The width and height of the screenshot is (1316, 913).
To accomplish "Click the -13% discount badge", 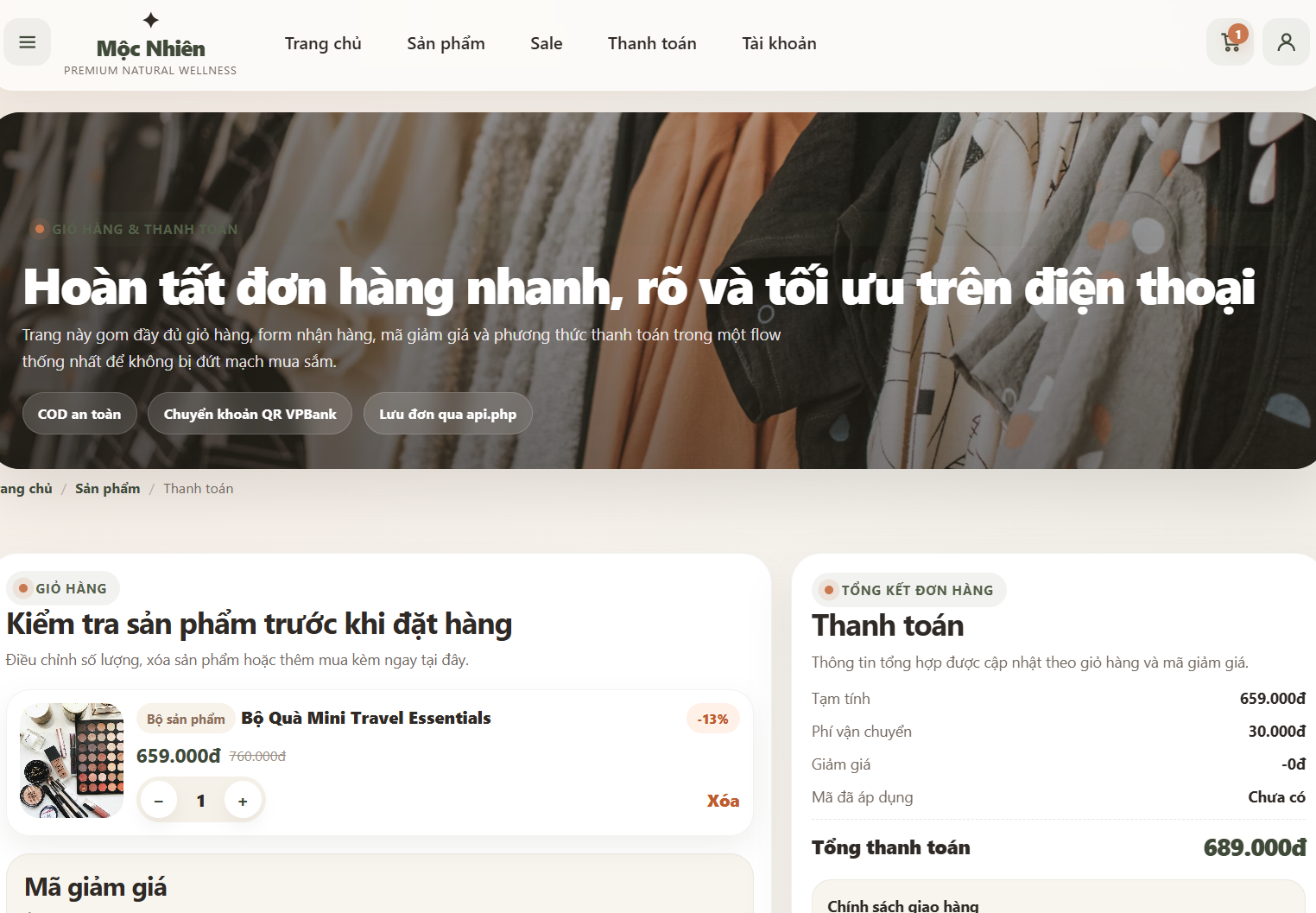I will point(712,718).
